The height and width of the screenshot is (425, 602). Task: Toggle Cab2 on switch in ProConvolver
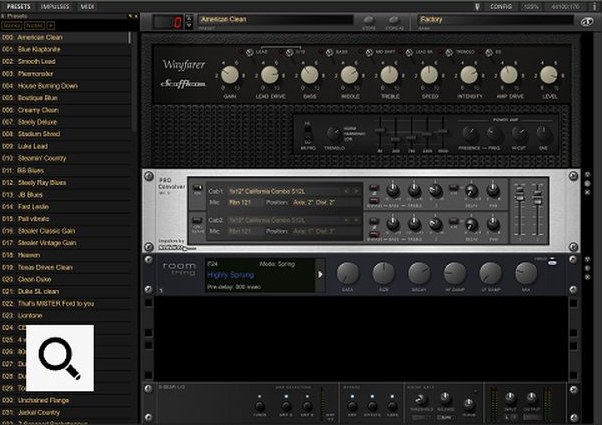click(x=197, y=222)
